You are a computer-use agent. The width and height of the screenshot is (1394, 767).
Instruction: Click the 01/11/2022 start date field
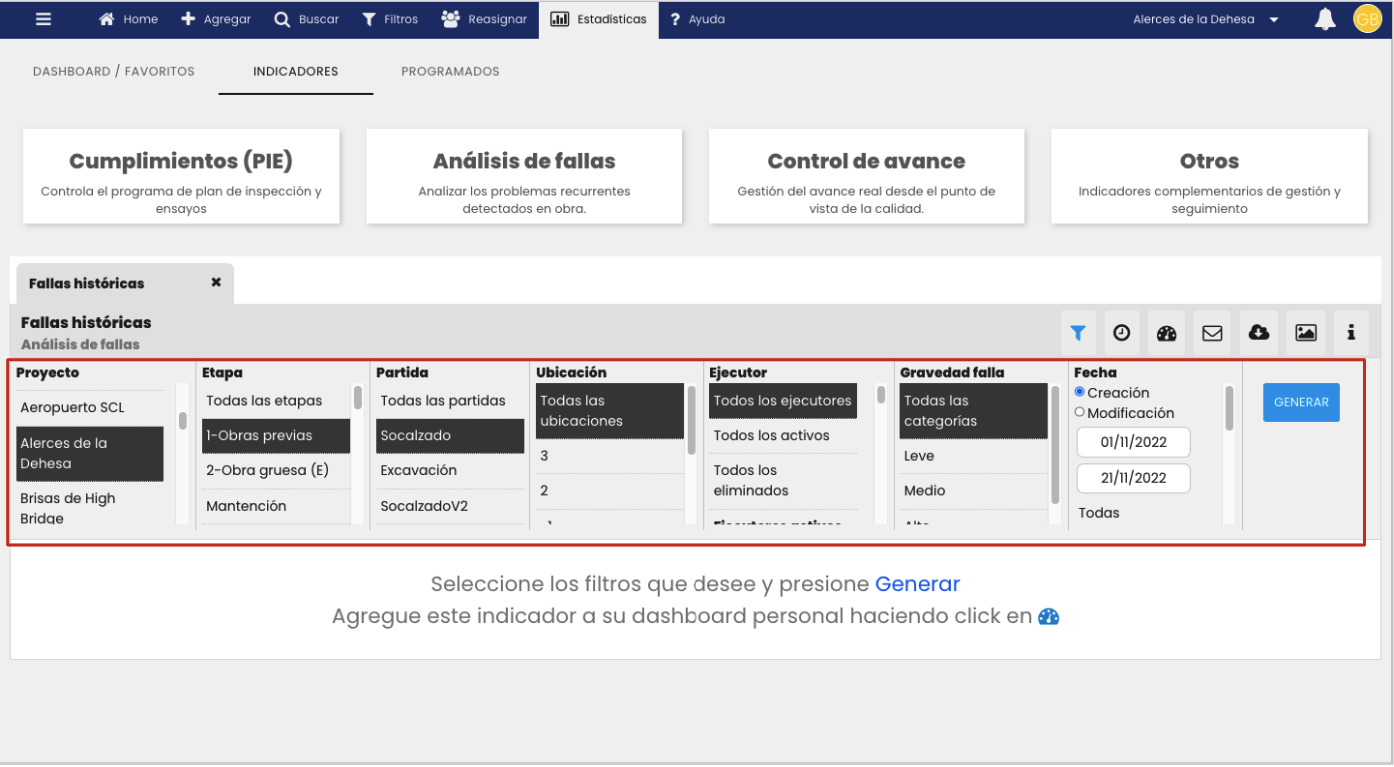1133,442
